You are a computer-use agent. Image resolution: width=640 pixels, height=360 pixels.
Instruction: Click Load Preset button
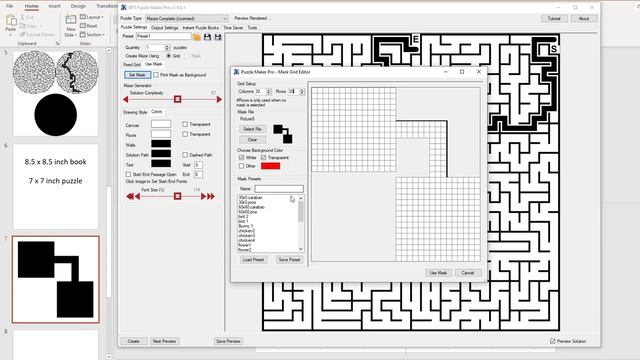point(253,260)
